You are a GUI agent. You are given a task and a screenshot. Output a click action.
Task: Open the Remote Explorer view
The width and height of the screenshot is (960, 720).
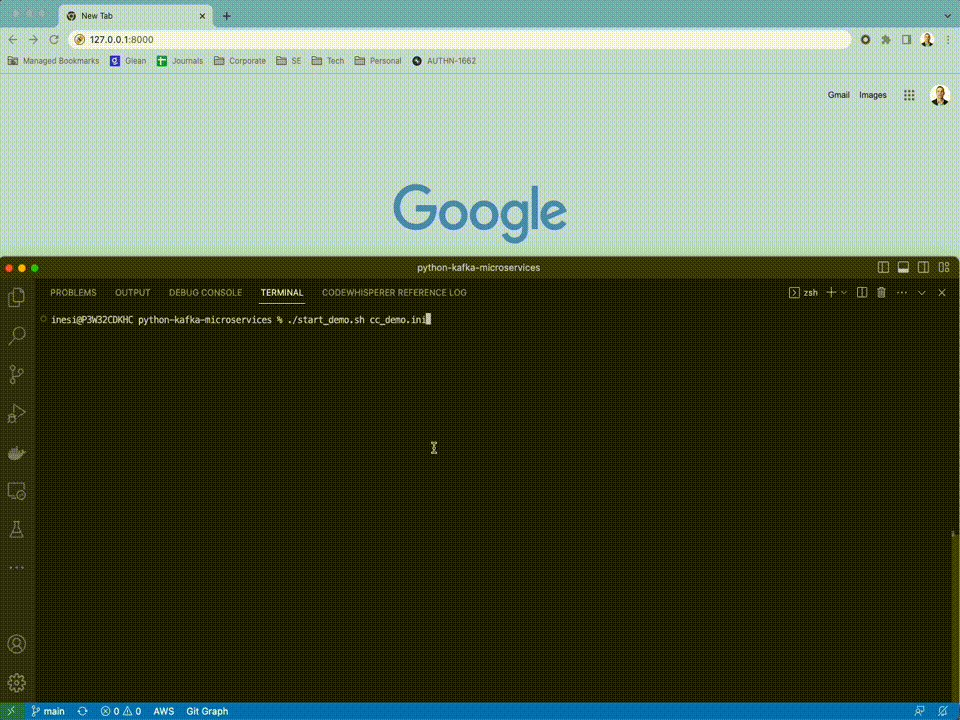(17, 491)
